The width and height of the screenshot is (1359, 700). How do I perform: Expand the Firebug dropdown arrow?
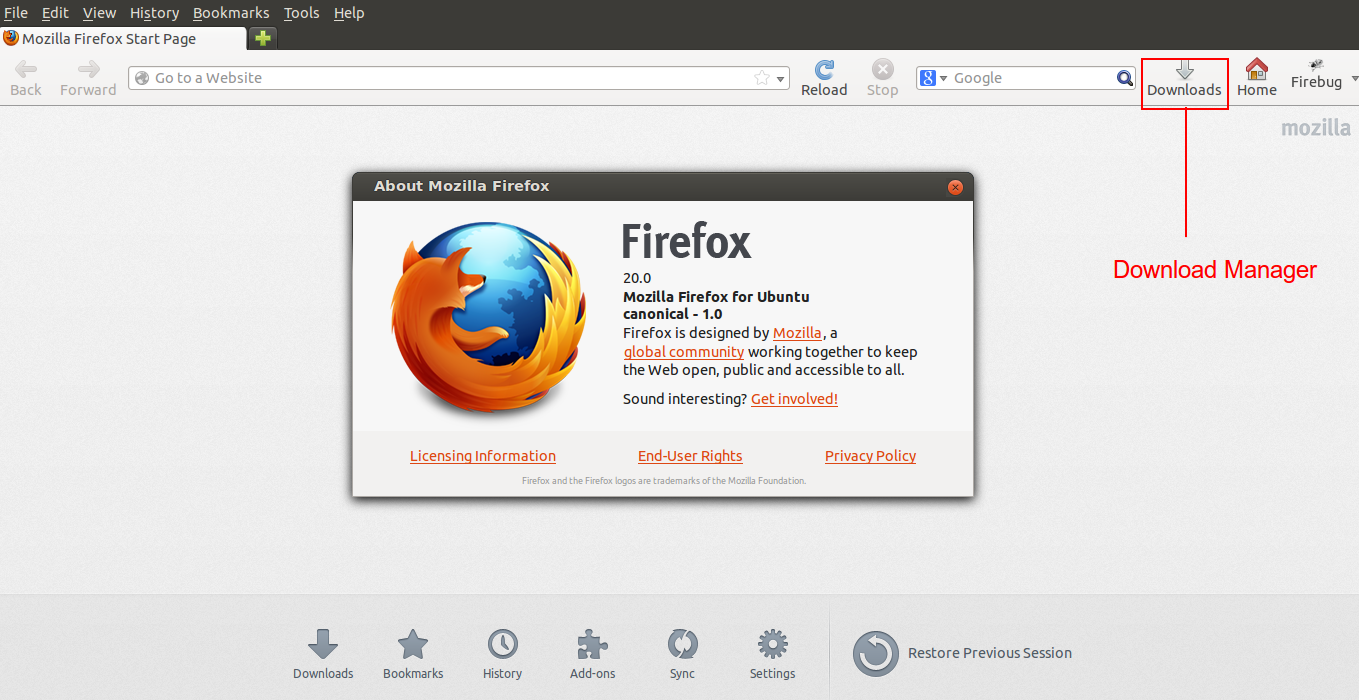[x=1354, y=78]
